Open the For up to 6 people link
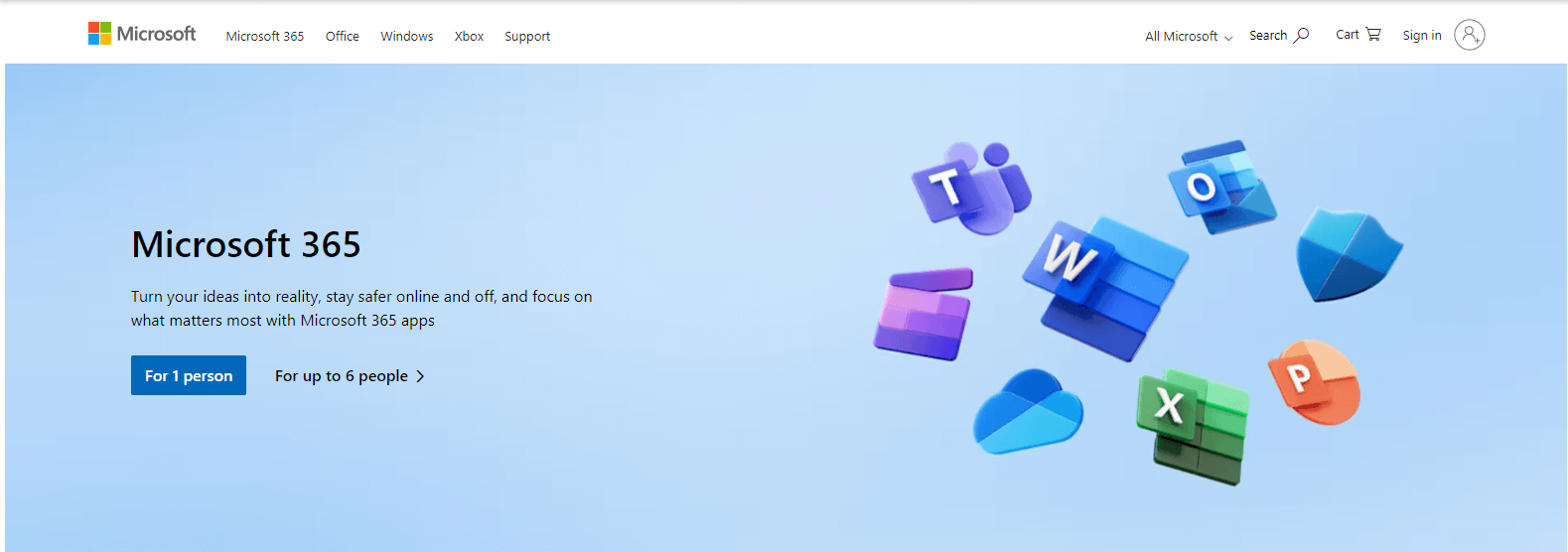The height and width of the screenshot is (552, 1568). pyautogui.click(x=350, y=375)
